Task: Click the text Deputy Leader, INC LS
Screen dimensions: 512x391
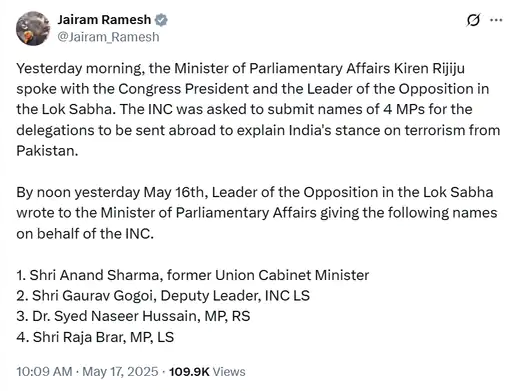Action: [235, 296]
